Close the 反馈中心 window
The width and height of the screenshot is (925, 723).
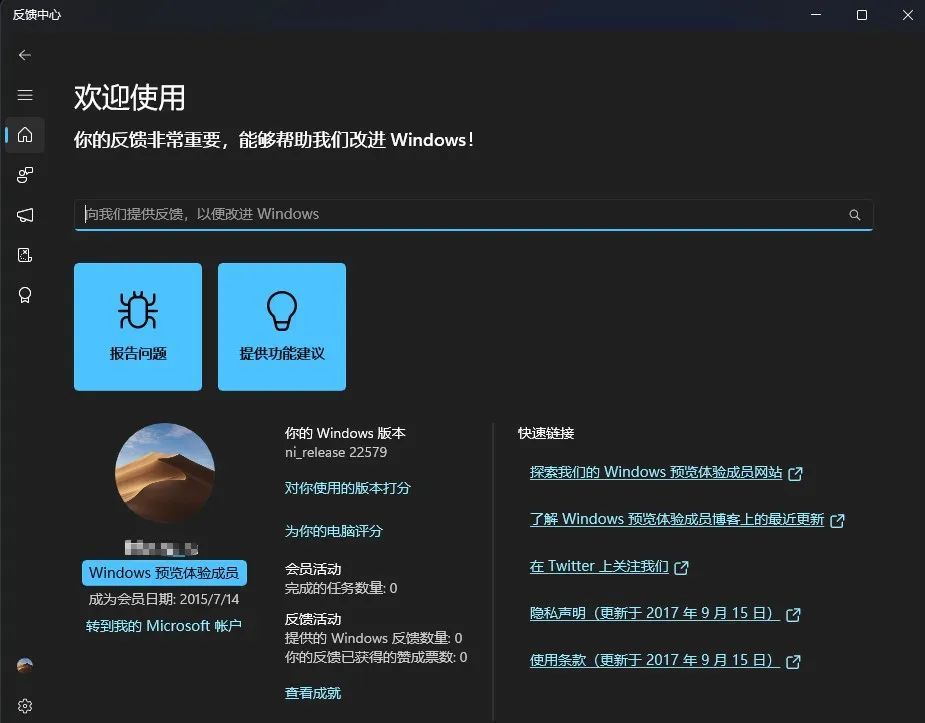(907, 15)
